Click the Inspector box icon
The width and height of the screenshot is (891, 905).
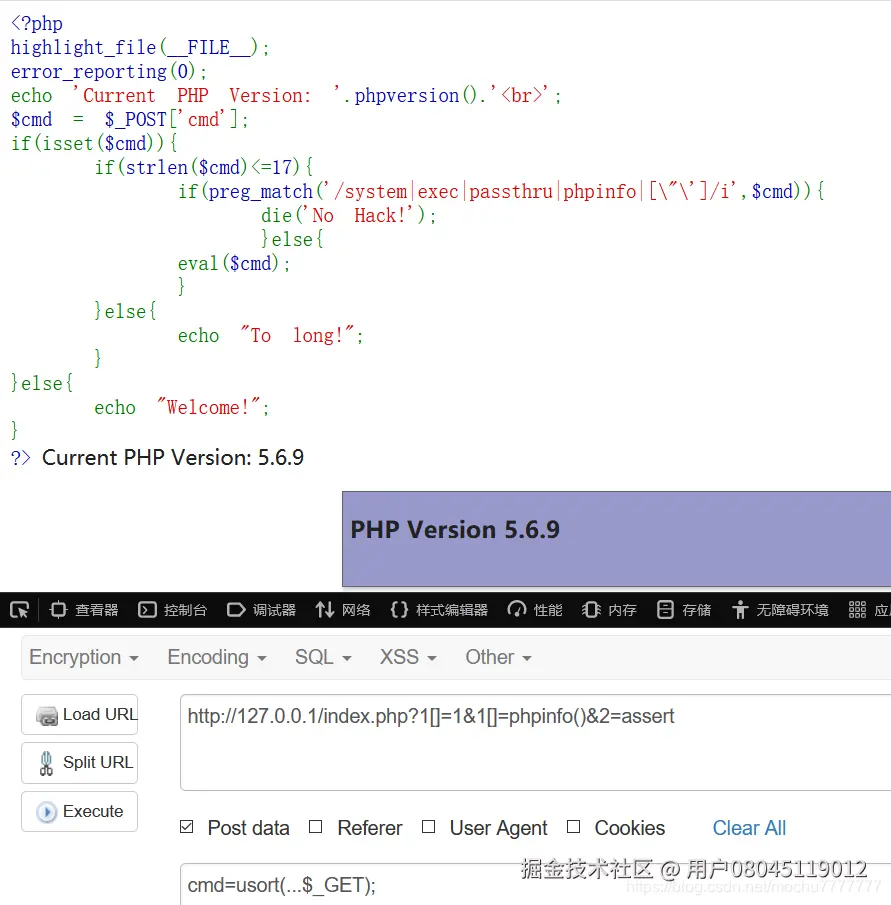tap(58, 610)
